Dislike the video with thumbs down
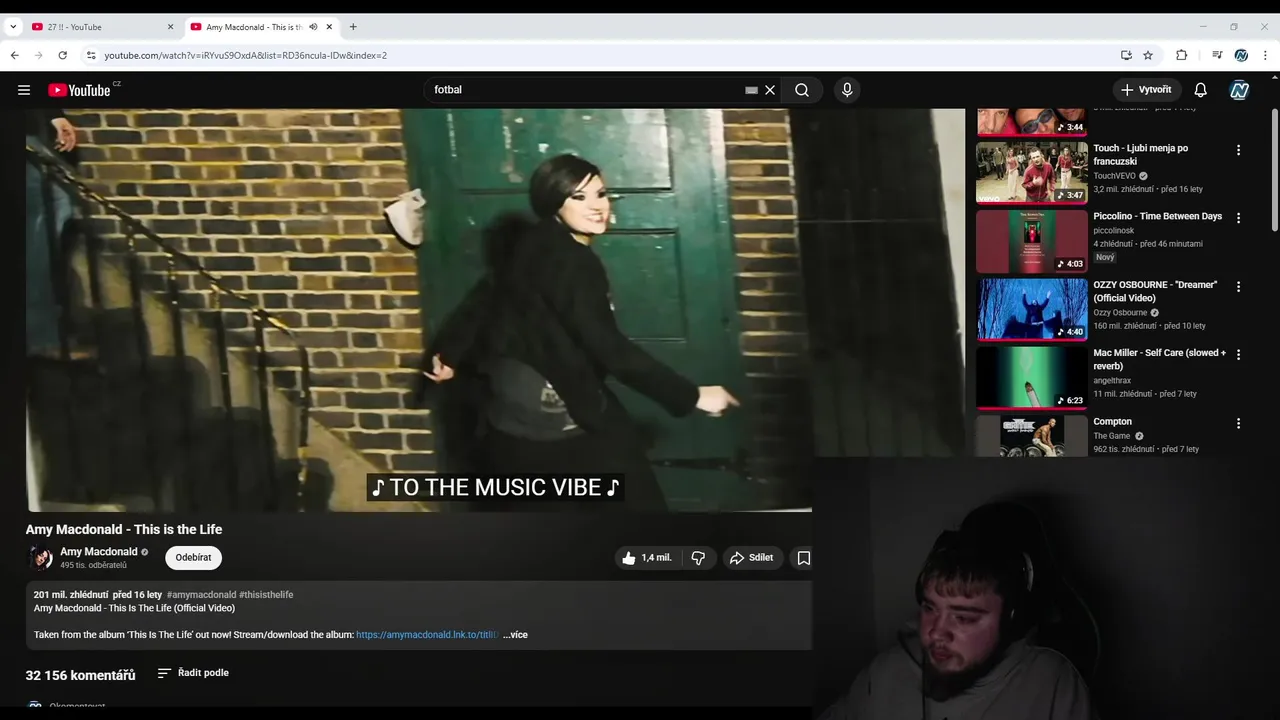 (x=698, y=558)
